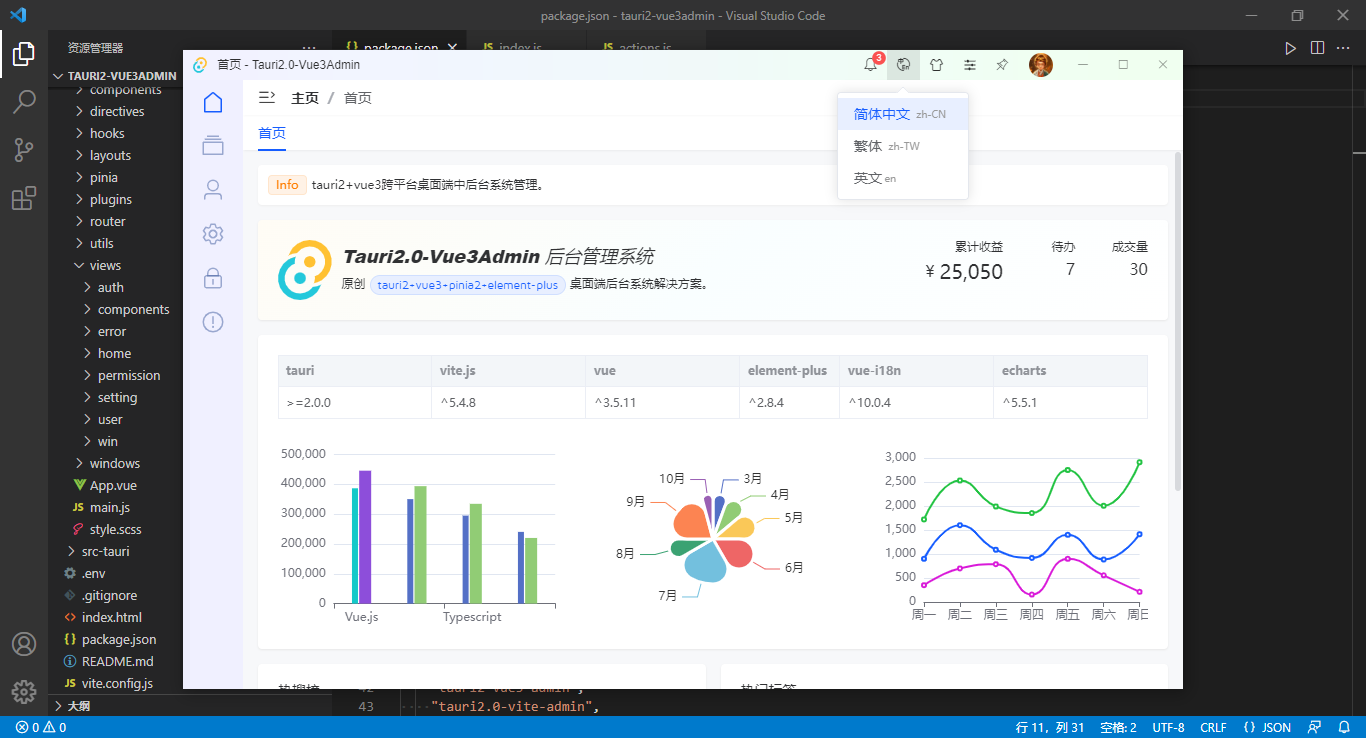Open the error warning icon in admin sidebar
This screenshot has width=1366, height=738.
tap(212, 322)
